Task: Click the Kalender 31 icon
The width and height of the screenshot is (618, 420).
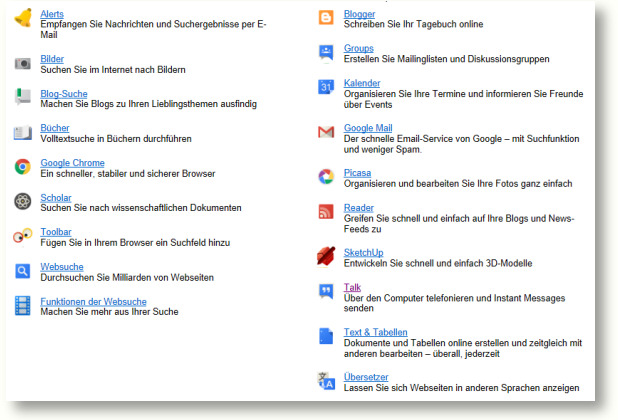Action: [326, 87]
